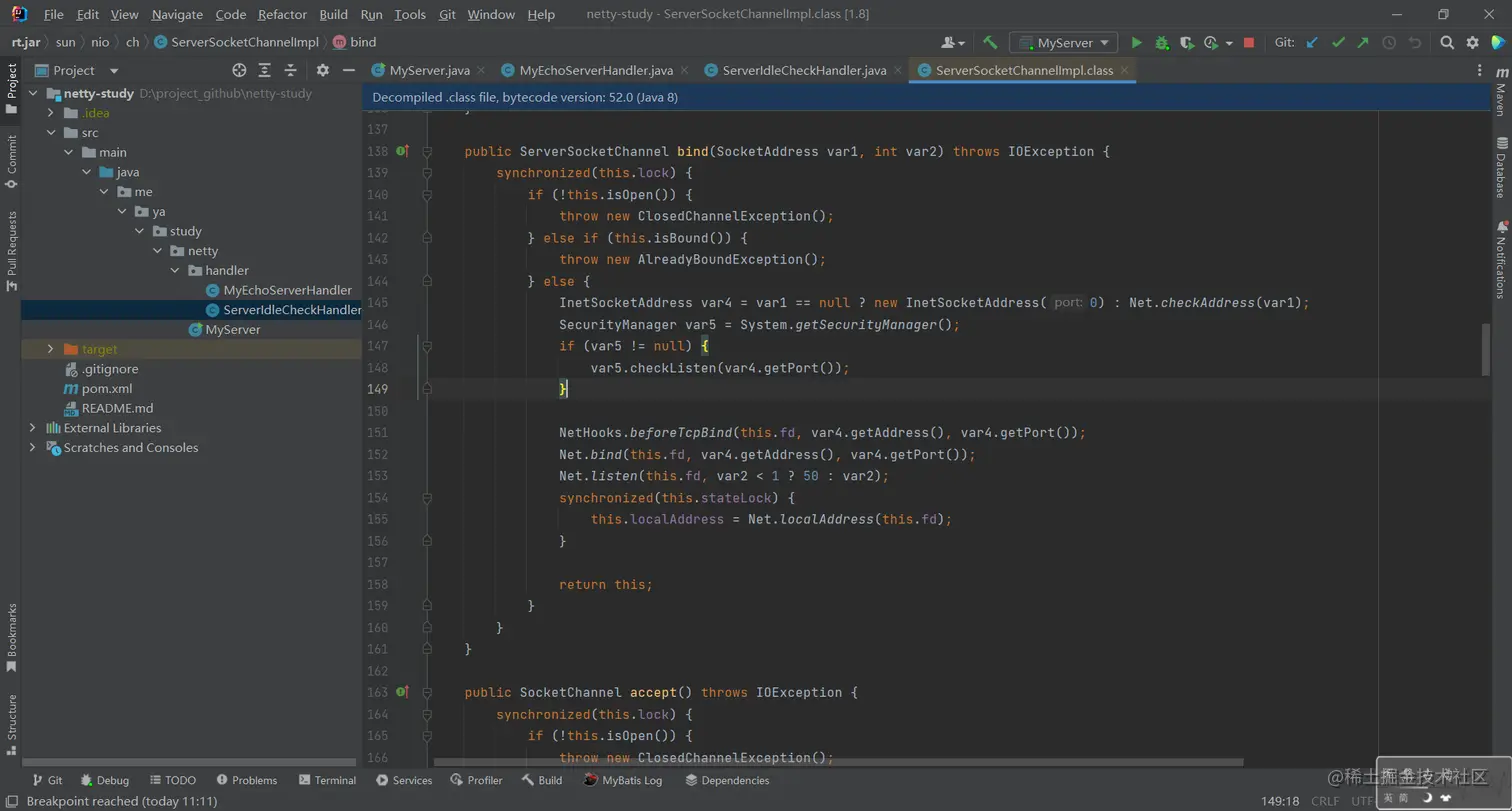Image resolution: width=1512 pixels, height=811 pixels.
Task: Click Collapse All in Project panel
Action: [x=291, y=70]
